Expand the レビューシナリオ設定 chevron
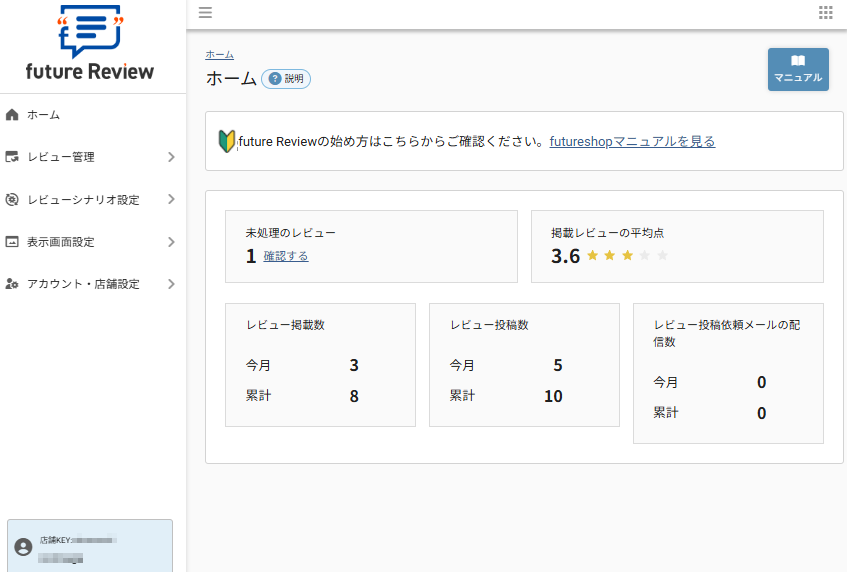The image size is (847, 572). [171, 199]
